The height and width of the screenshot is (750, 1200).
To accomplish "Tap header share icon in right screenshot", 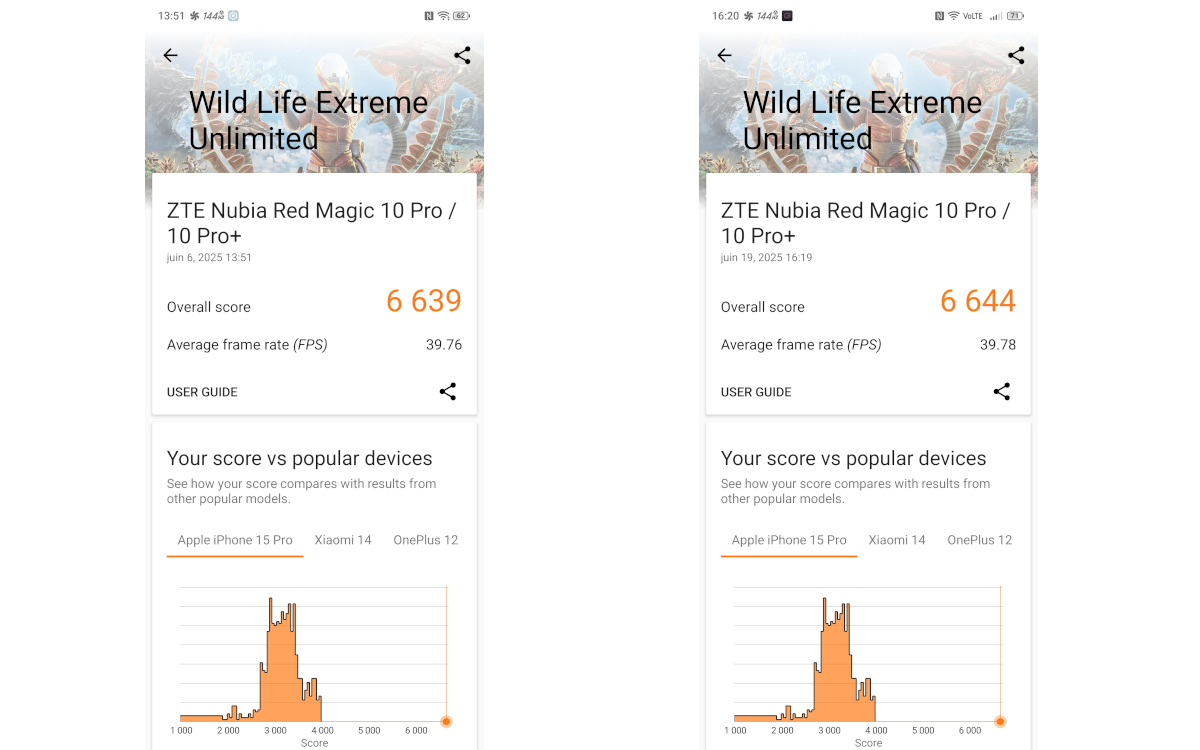I will click(x=1016, y=56).
